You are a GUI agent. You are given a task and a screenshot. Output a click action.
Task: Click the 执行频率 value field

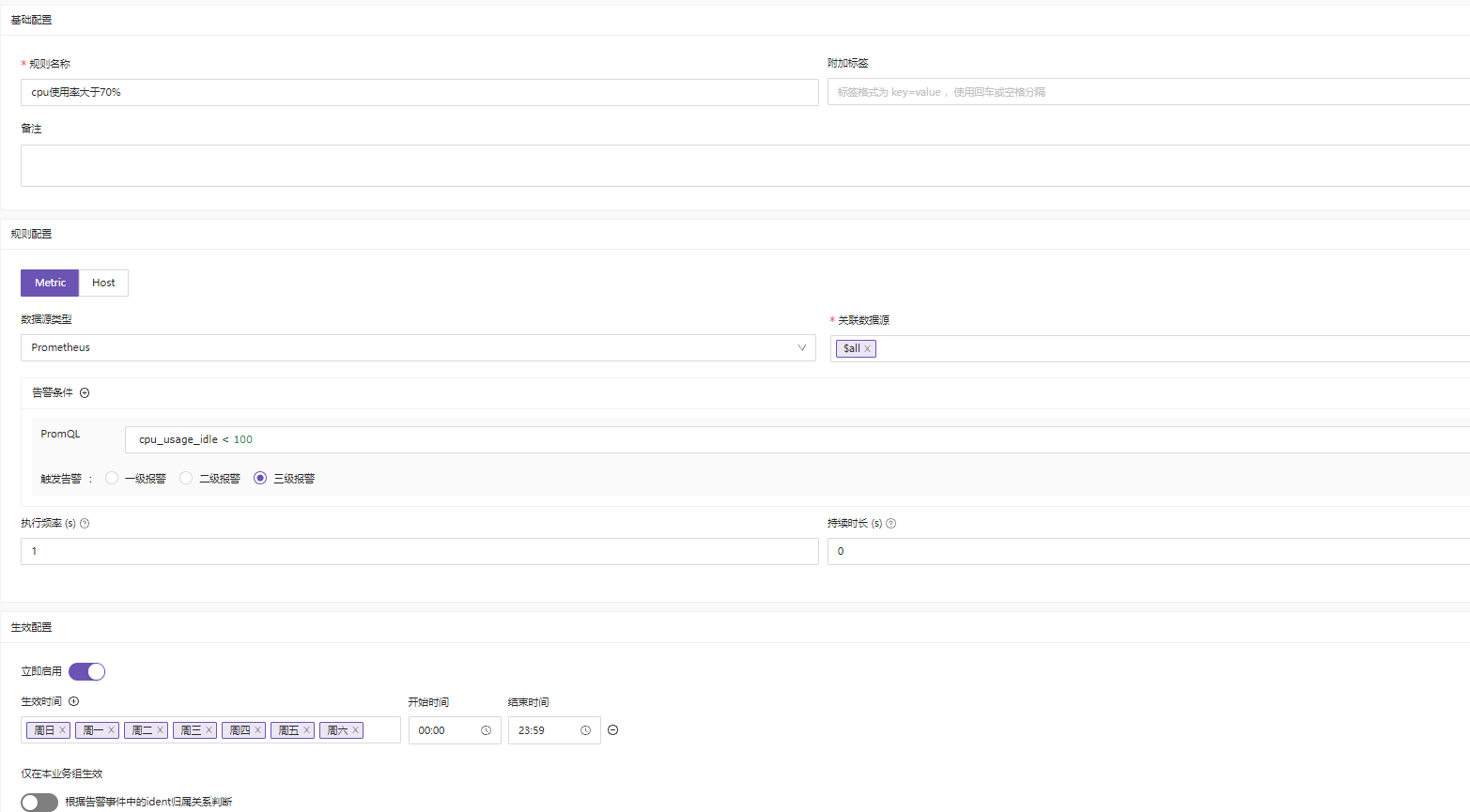(x=420, y=551)
